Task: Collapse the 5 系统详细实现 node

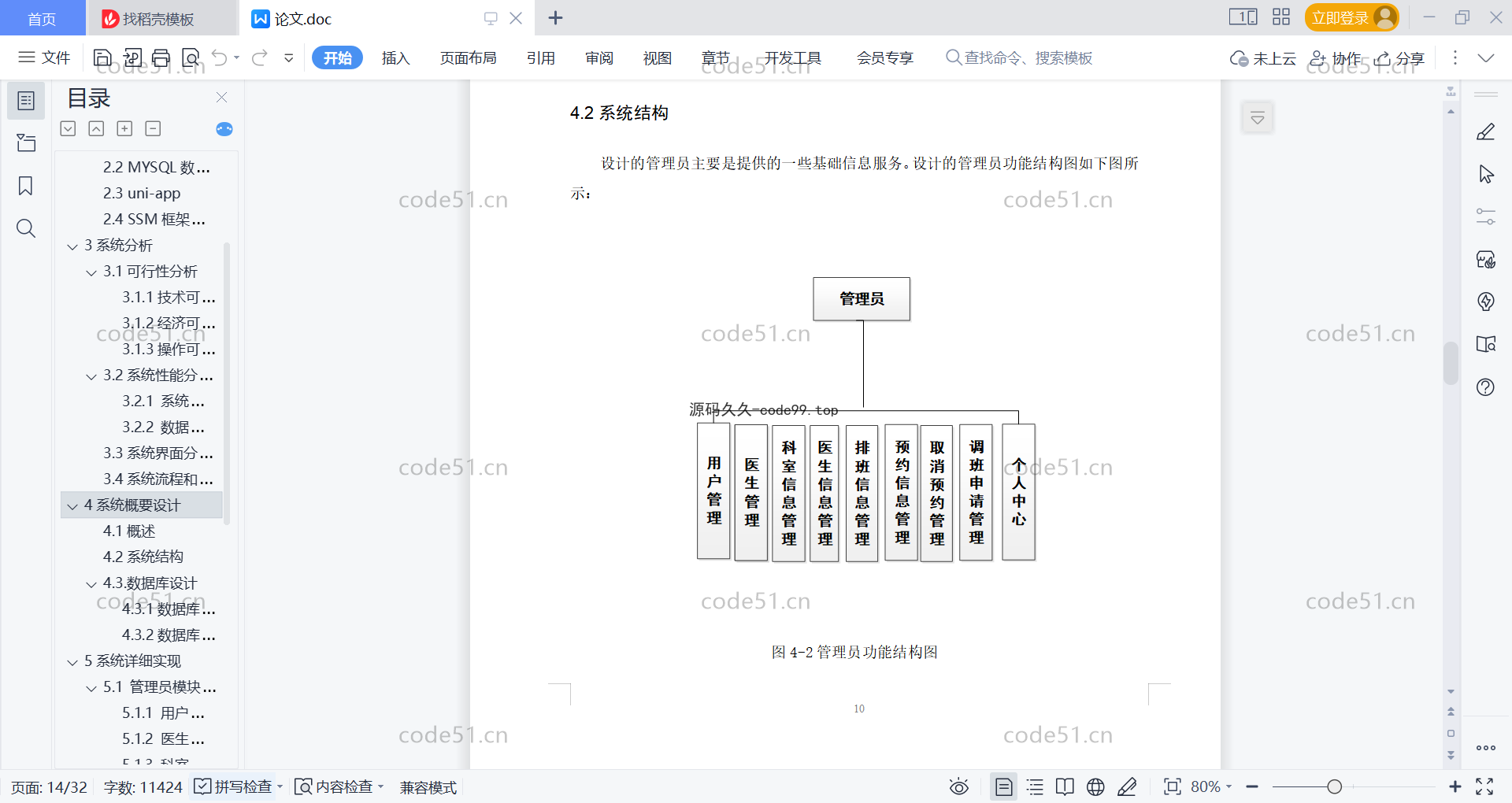Action: point(72,662)
